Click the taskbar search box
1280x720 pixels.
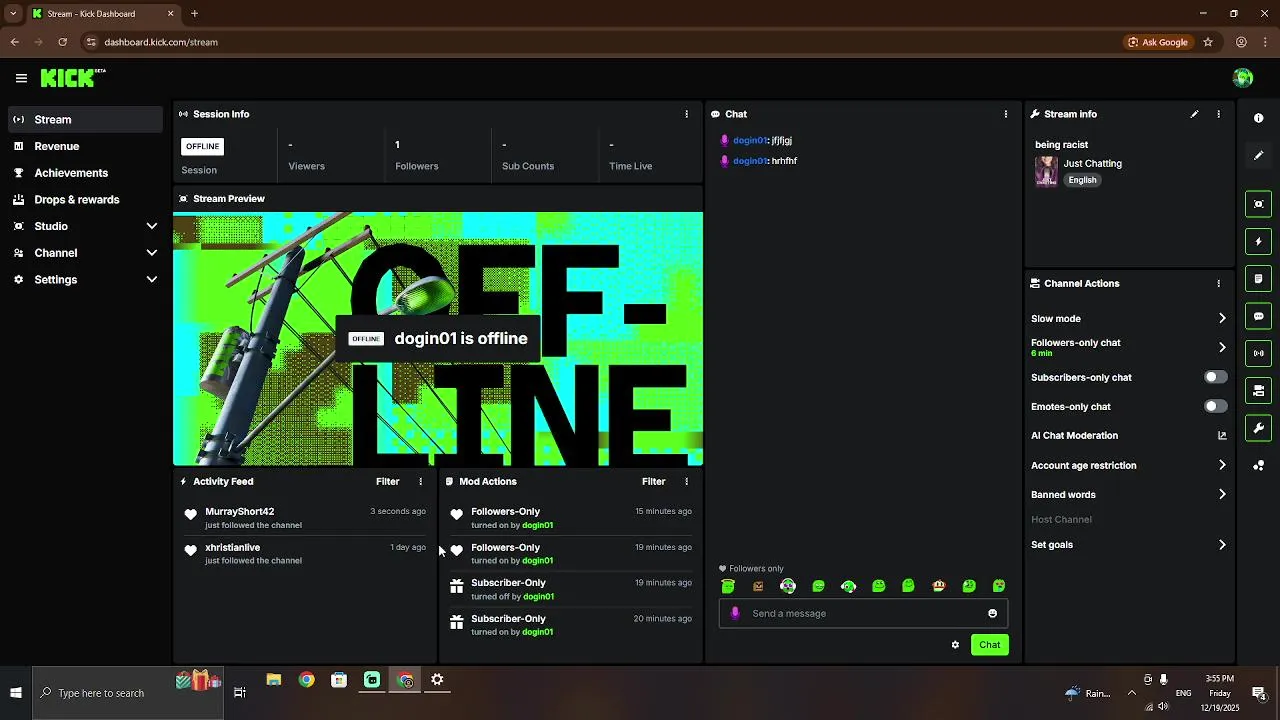(x=128, y=693)
